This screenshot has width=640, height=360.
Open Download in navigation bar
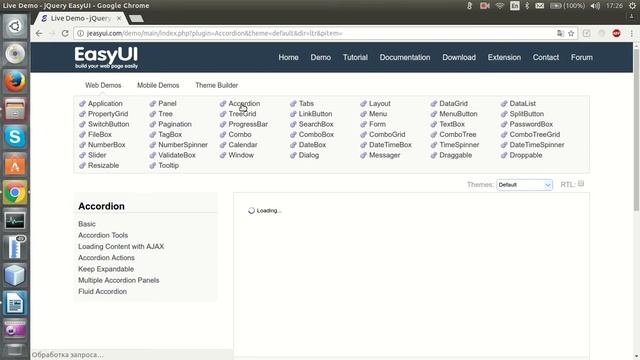459,58
